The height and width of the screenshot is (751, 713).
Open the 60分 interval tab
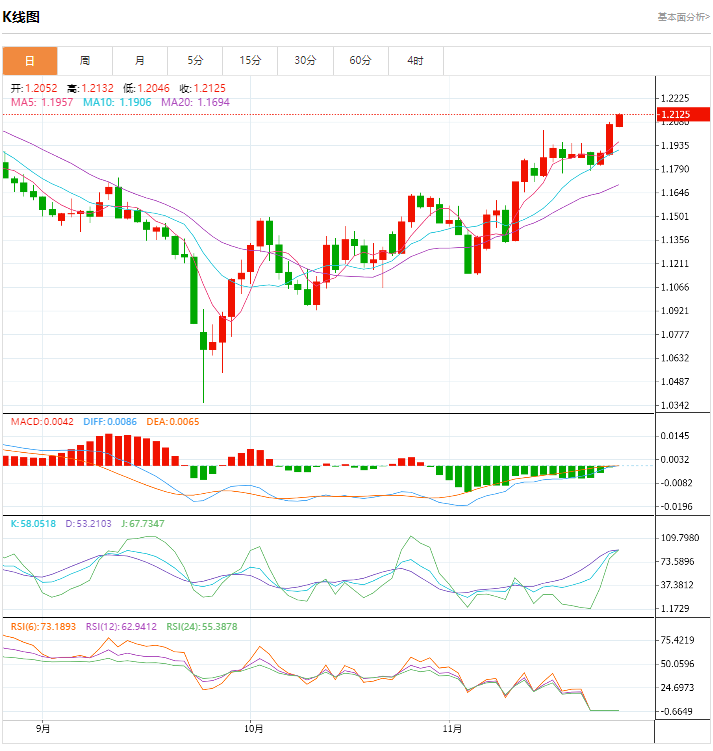tap(361, 61)
